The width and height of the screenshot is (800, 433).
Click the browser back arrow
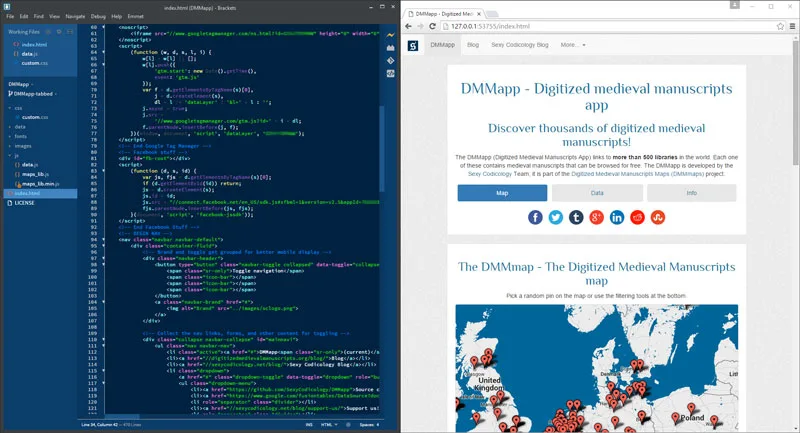tap(409, 26)
